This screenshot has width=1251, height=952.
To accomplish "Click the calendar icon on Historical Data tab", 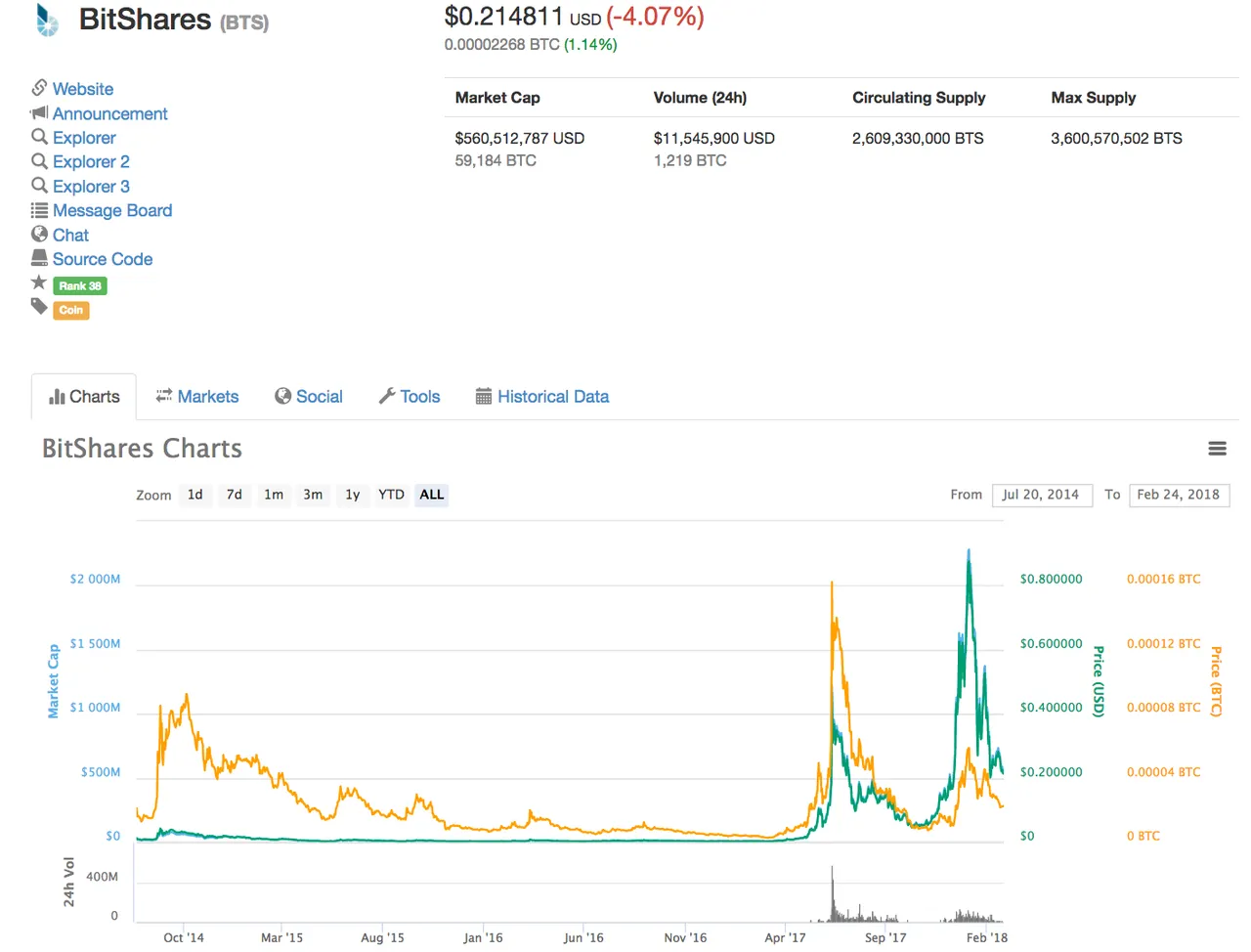I will (484, 396).
